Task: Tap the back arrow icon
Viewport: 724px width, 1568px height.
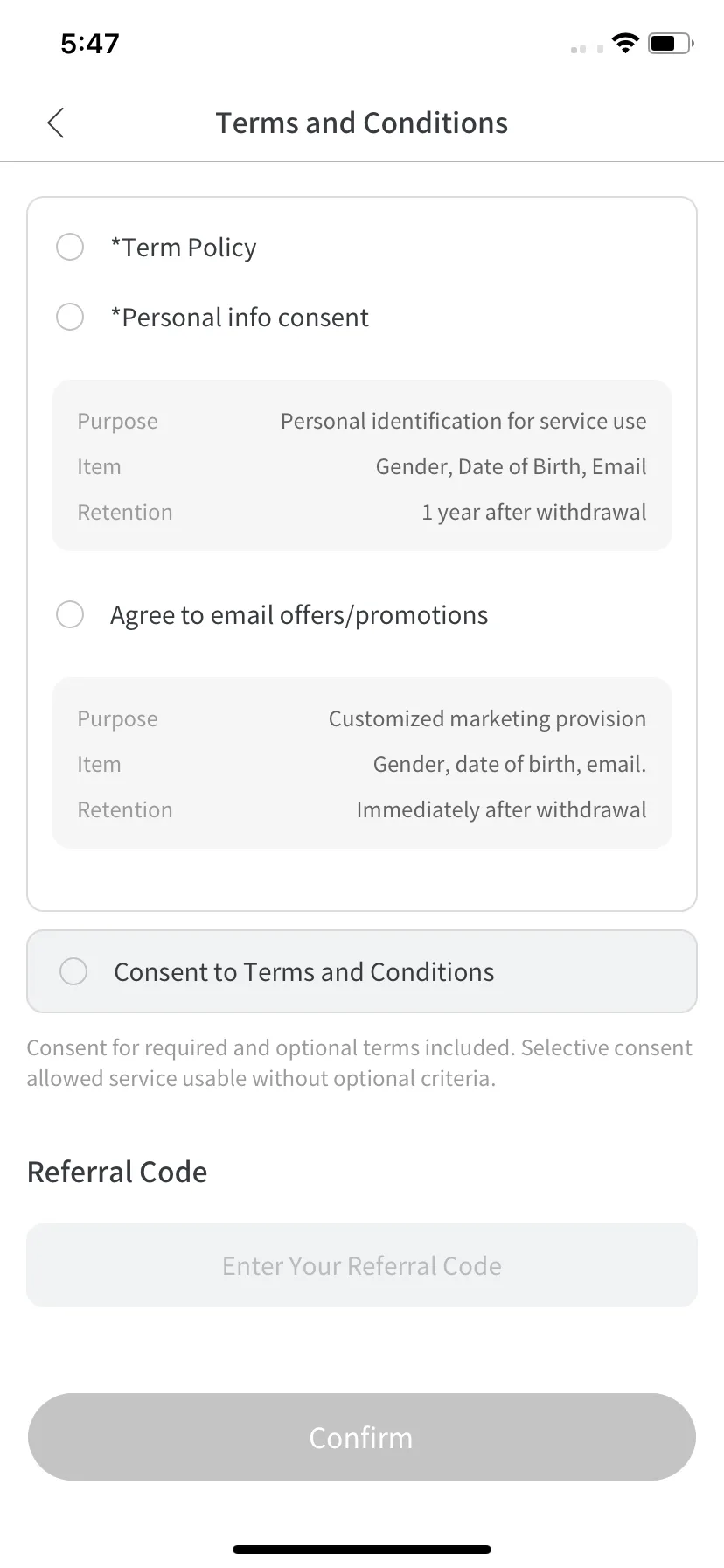Action: 56,123
